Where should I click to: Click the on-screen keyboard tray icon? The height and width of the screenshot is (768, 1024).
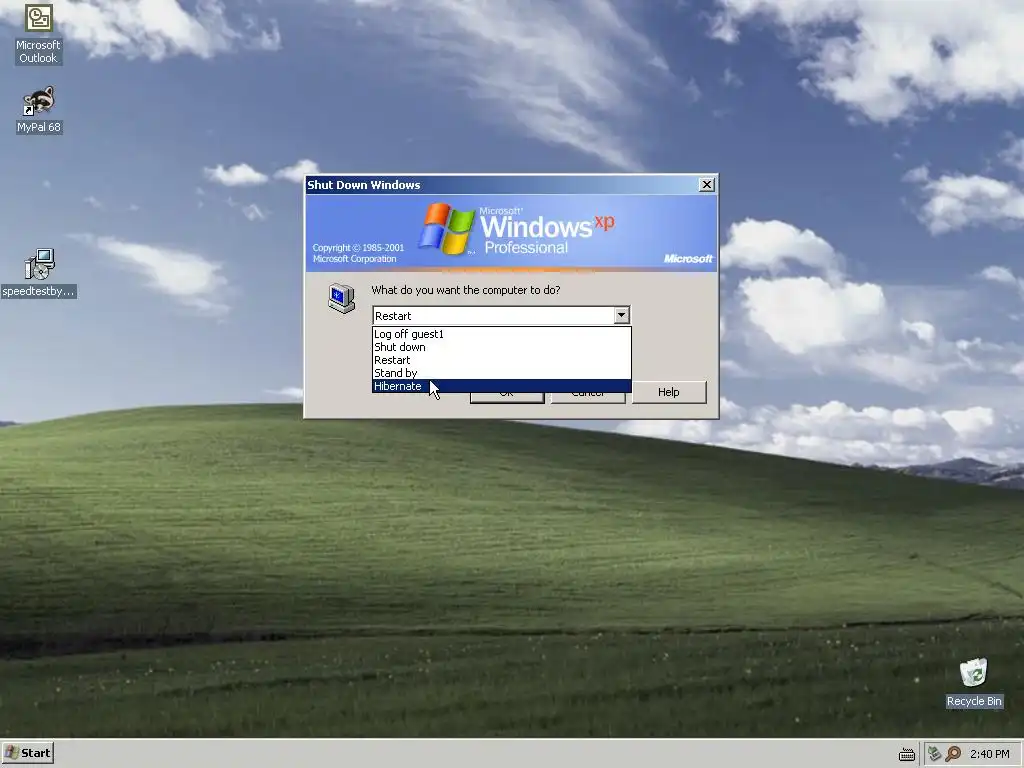(x=906, y=754)
